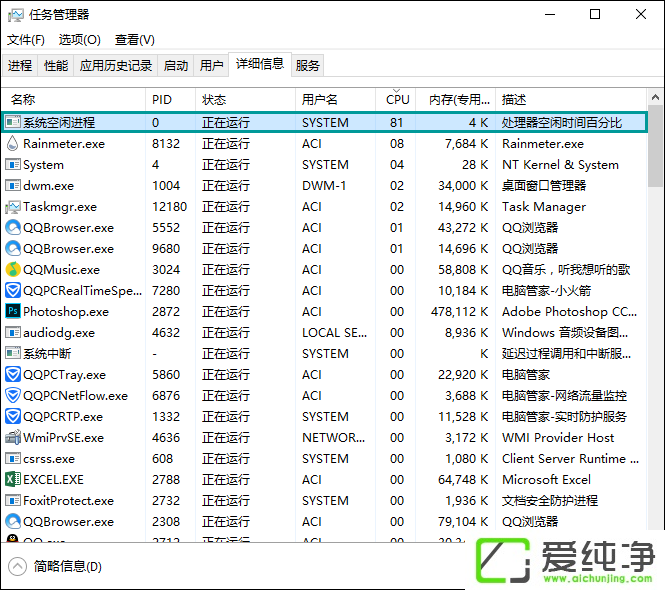665x590 pixels.
Task: Click QQBrowser.exe icon with PID 2308
Action: (13, 521)
